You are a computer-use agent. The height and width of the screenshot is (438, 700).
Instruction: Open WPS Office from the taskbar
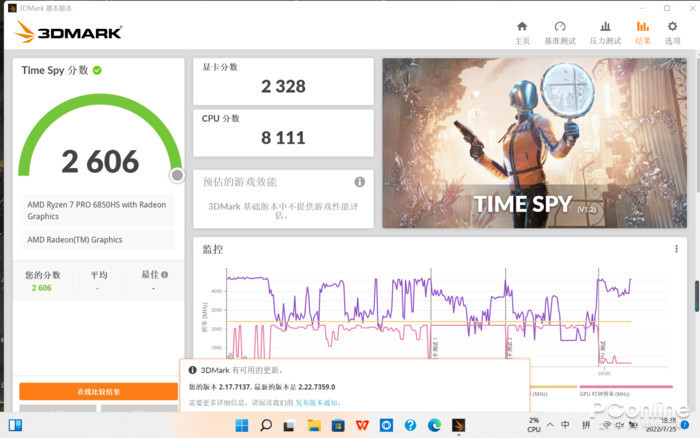pyautogui.click(x=362, y=425)
